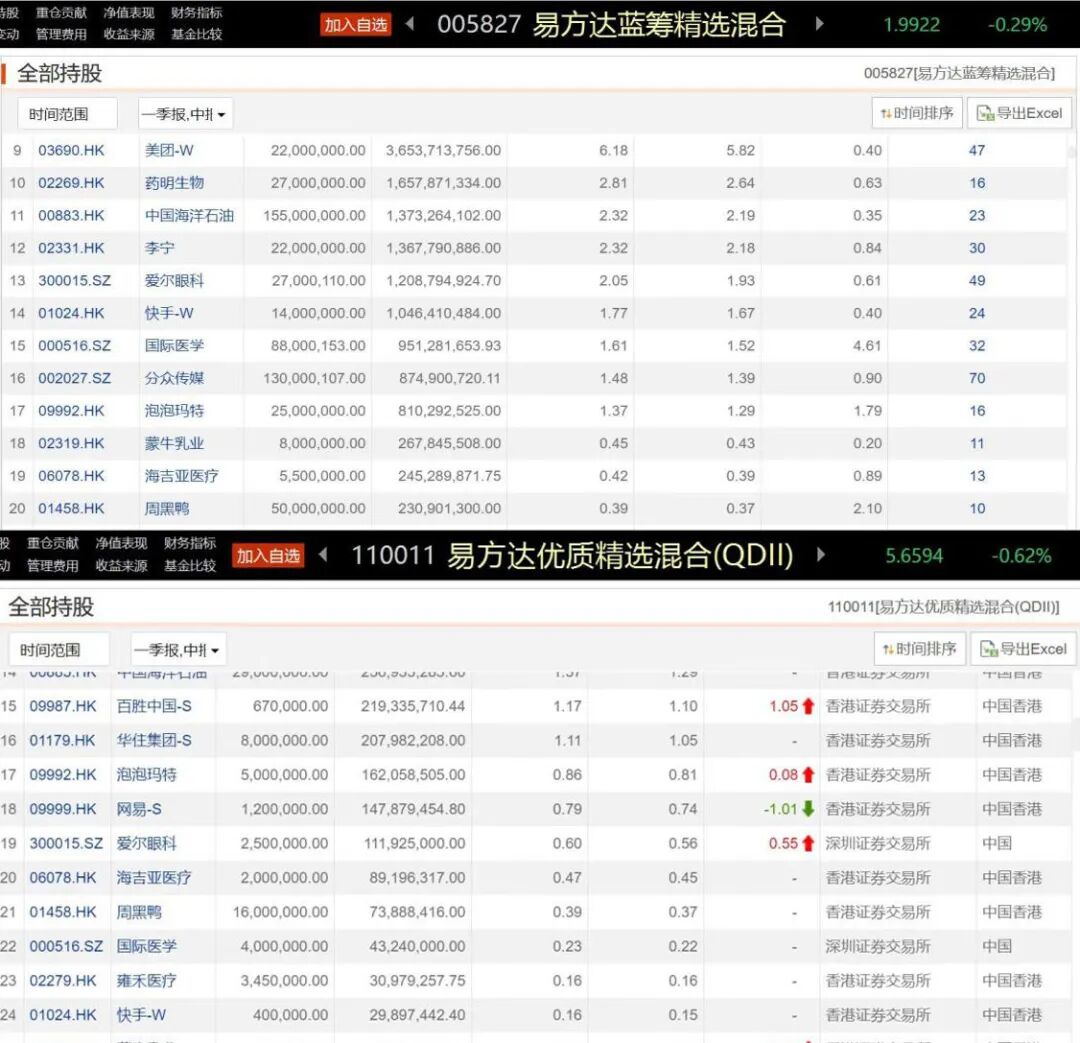Open stock code 02319.HK link
Image resolution: width=1080 pixels, height=1043 pixels.
pos(71,444)
